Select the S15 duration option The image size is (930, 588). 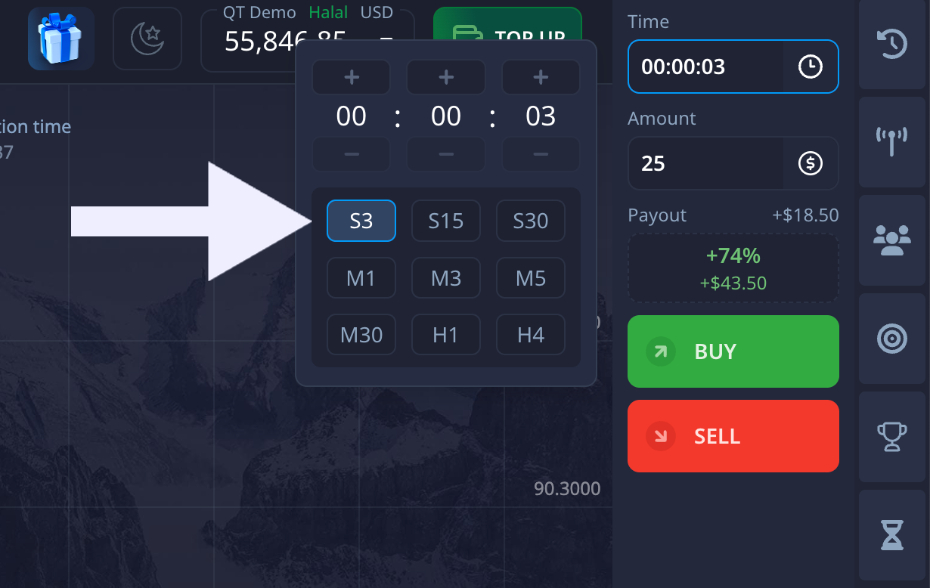pyautogui.click(x=446, y=220)
